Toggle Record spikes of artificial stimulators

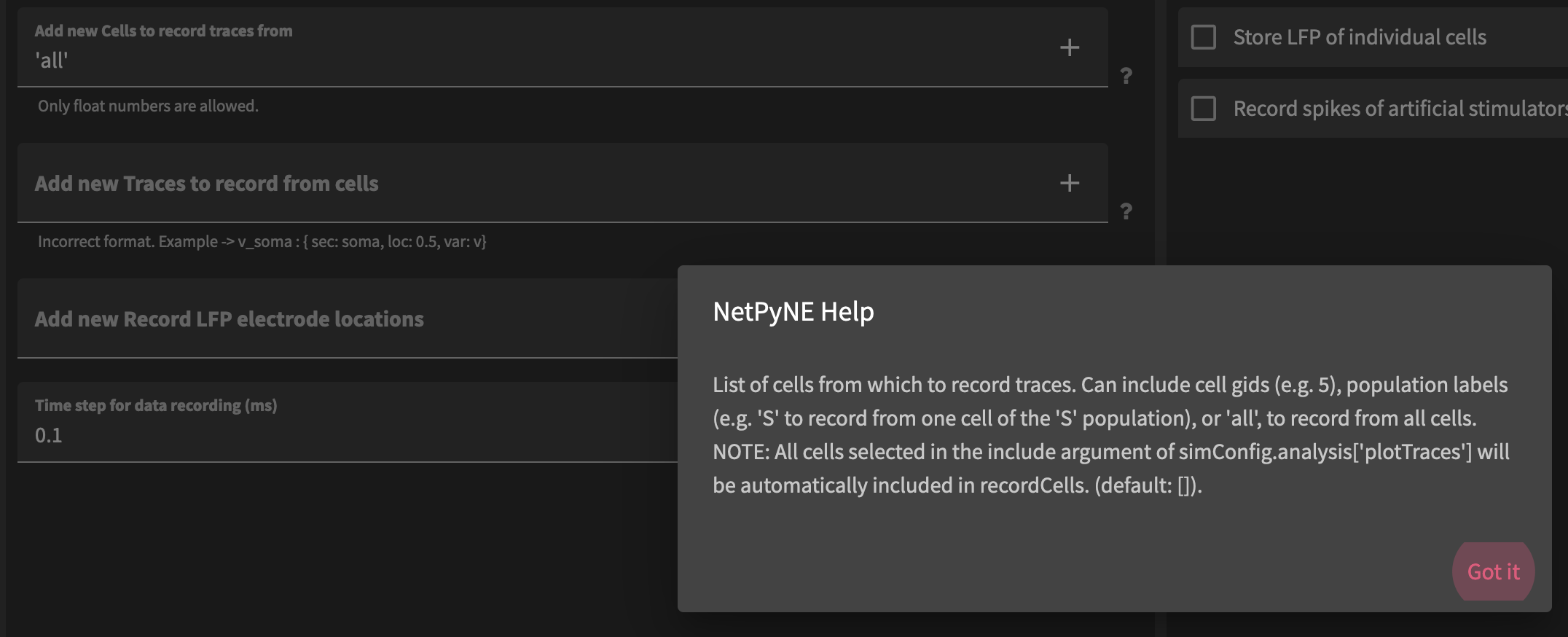1203,109
